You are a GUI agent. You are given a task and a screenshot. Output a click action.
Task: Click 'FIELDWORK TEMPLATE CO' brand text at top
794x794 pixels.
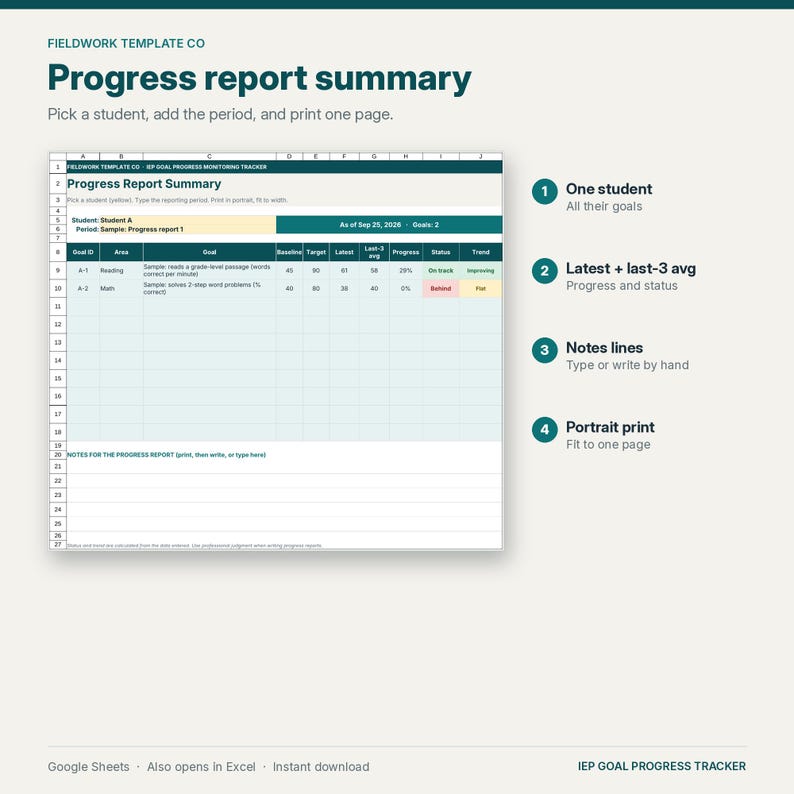pos(126,44)
